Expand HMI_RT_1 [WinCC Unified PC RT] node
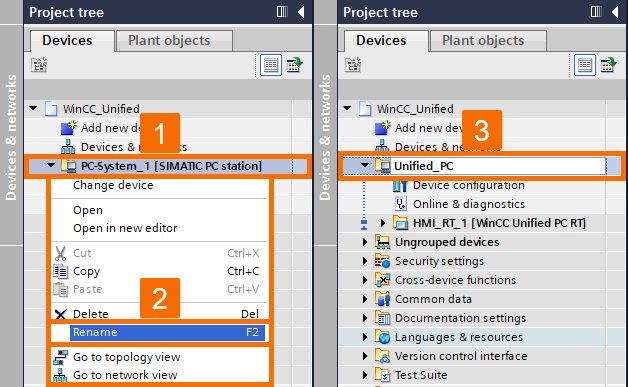628x387 pixels. [x=382, y=223]
